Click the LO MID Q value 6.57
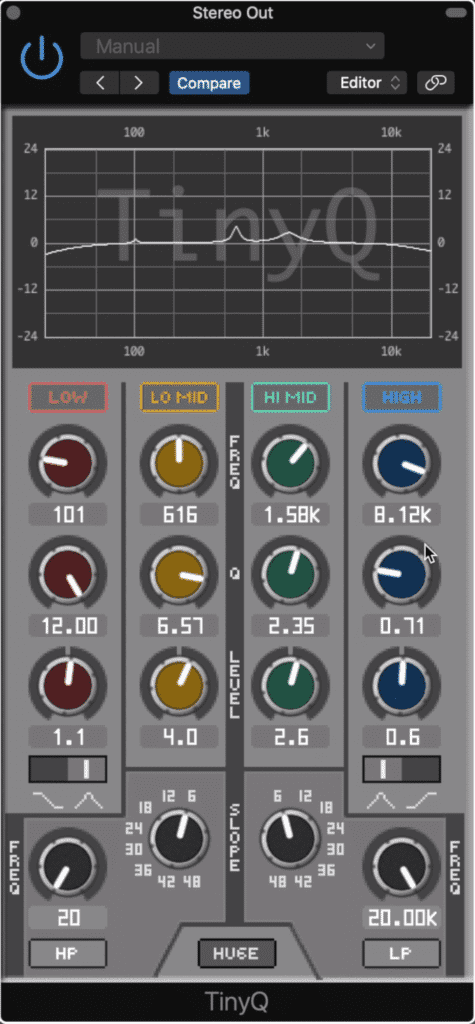Viewport: 475px width, 1024px height. 179,626
